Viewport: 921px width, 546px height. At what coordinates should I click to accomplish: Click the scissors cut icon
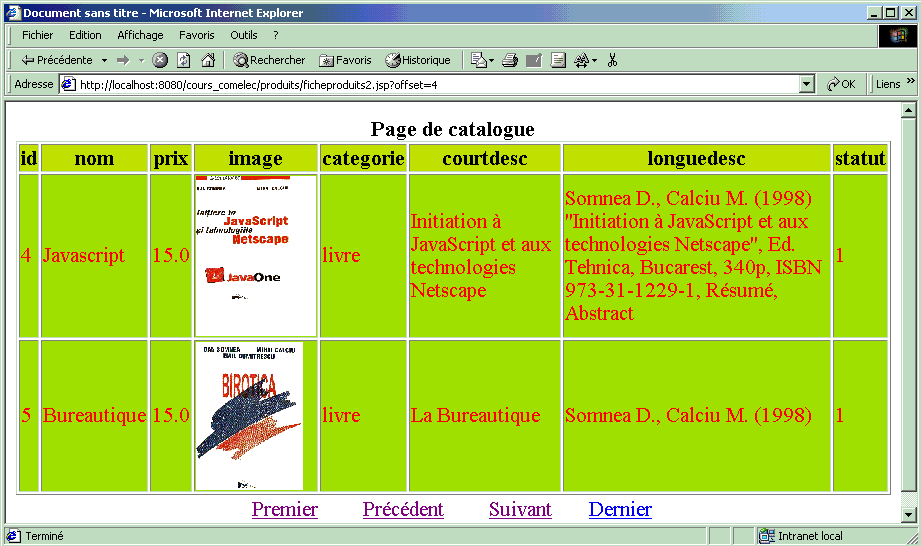pyautogui.click(x=612, y=60)
